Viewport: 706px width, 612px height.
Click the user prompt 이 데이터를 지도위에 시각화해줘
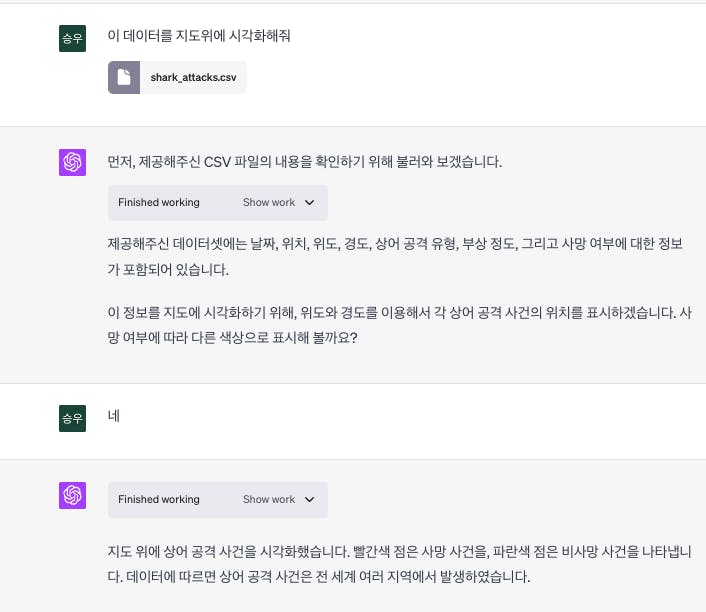point(199,36)
